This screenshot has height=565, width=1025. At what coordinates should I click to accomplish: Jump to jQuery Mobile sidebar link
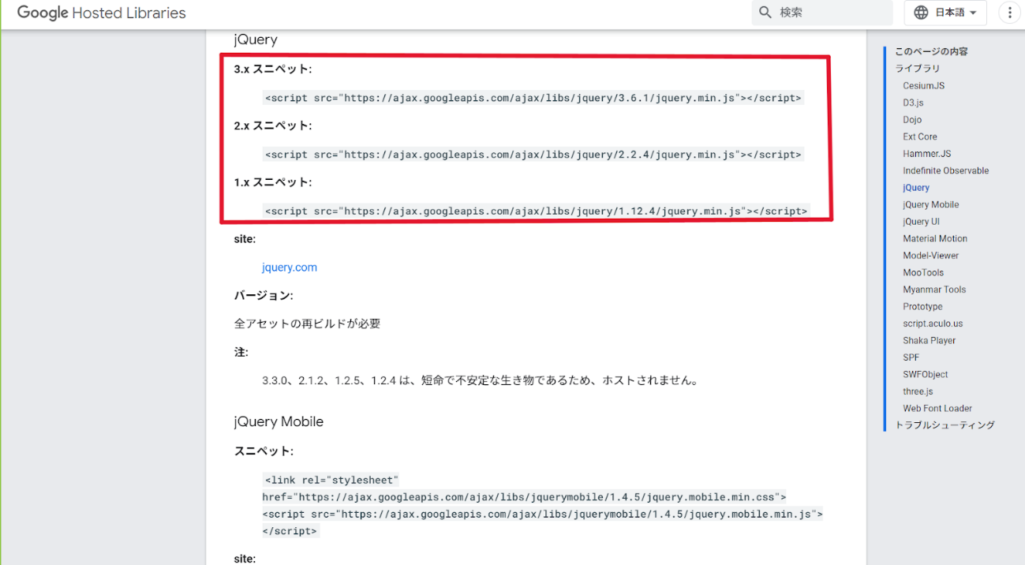pyautogui.click(x=931, y=205)
